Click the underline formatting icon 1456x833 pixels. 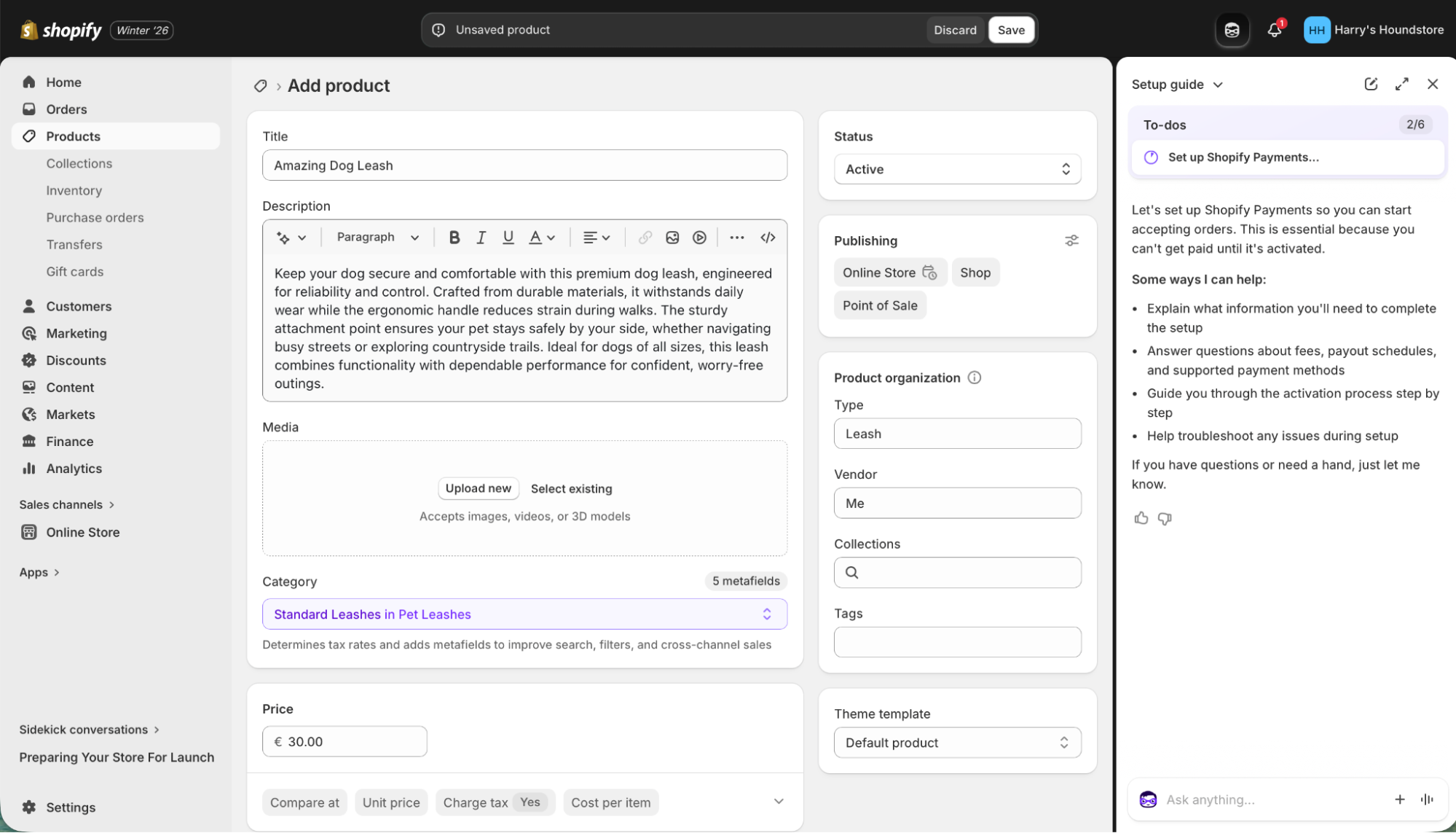[x=508, y=238]
